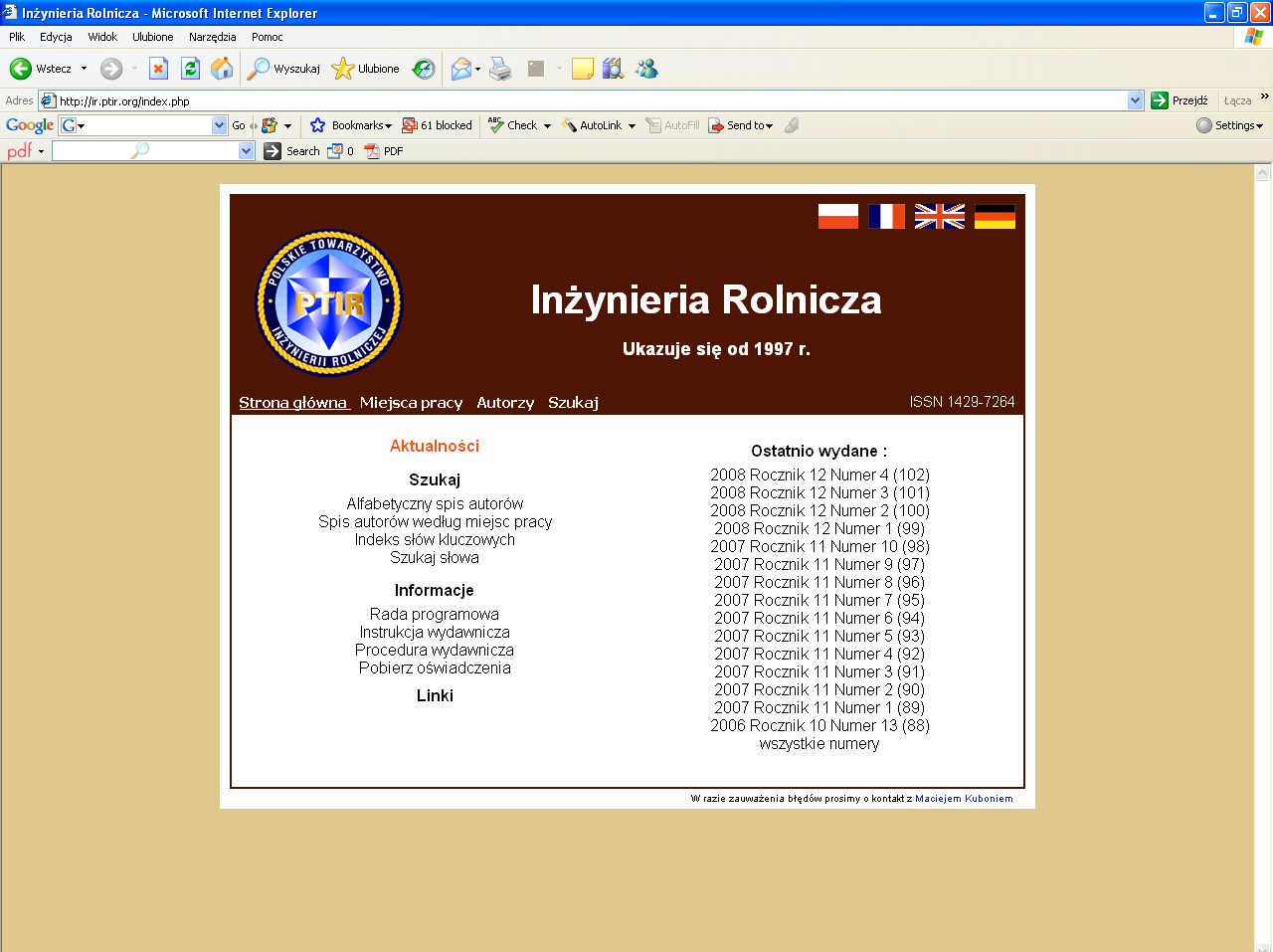The width and height of the screenshot is (1273, 952).
Task: Click the Przejdź go arrow
Action: click(x=1160, y=100)
